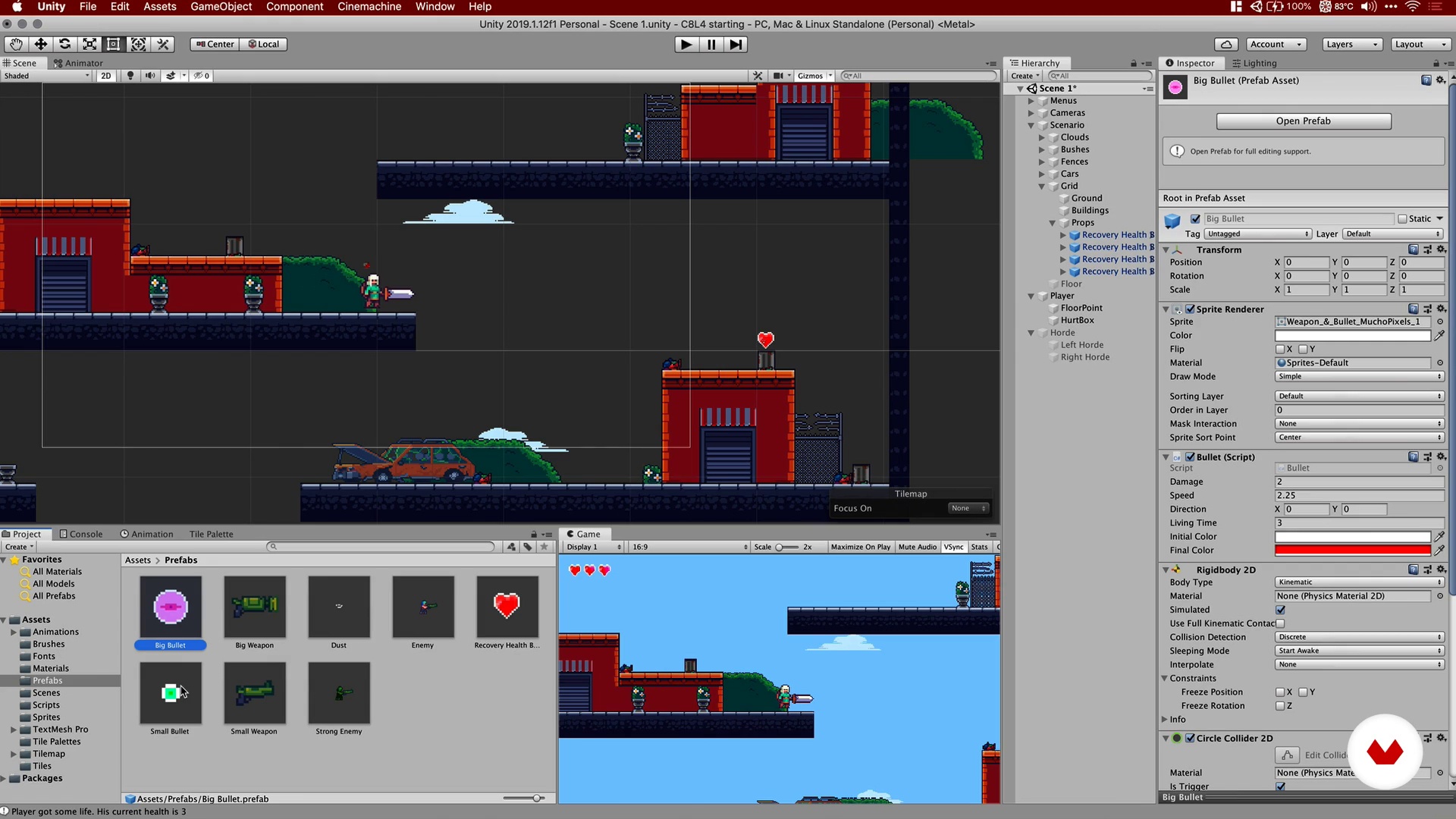The image size is (1456, 819).
Task: Expand the Cameras hierarchy item
Action: tap(1031, 113)
